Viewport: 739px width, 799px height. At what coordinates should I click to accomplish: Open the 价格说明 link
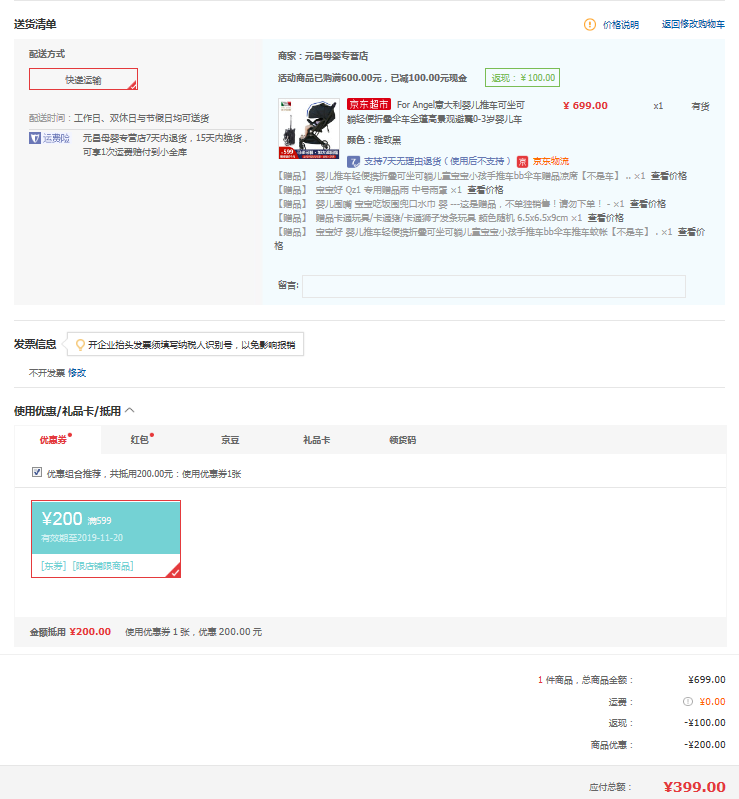click(x=621, y=25)
